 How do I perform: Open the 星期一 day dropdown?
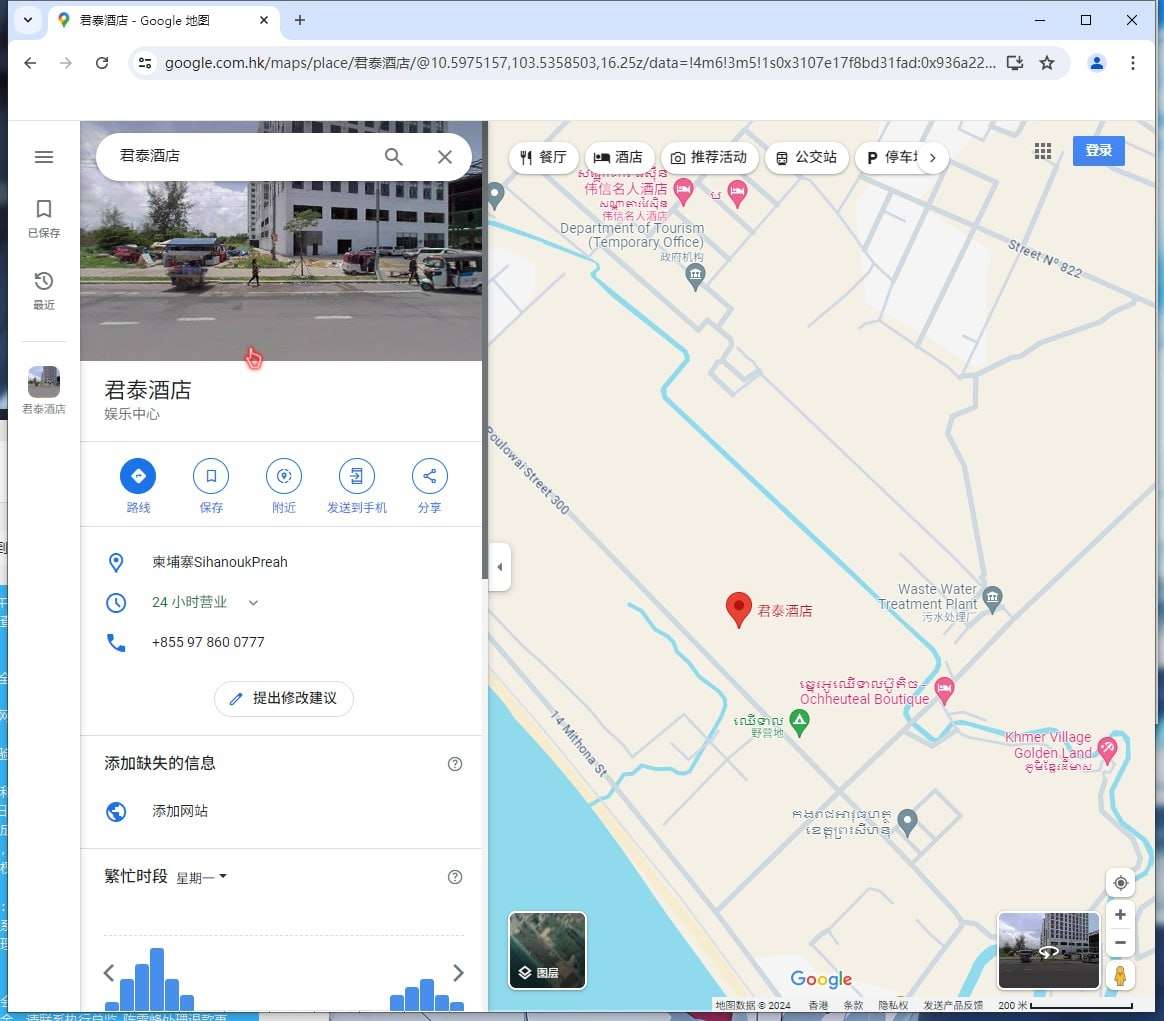(201, 878)
